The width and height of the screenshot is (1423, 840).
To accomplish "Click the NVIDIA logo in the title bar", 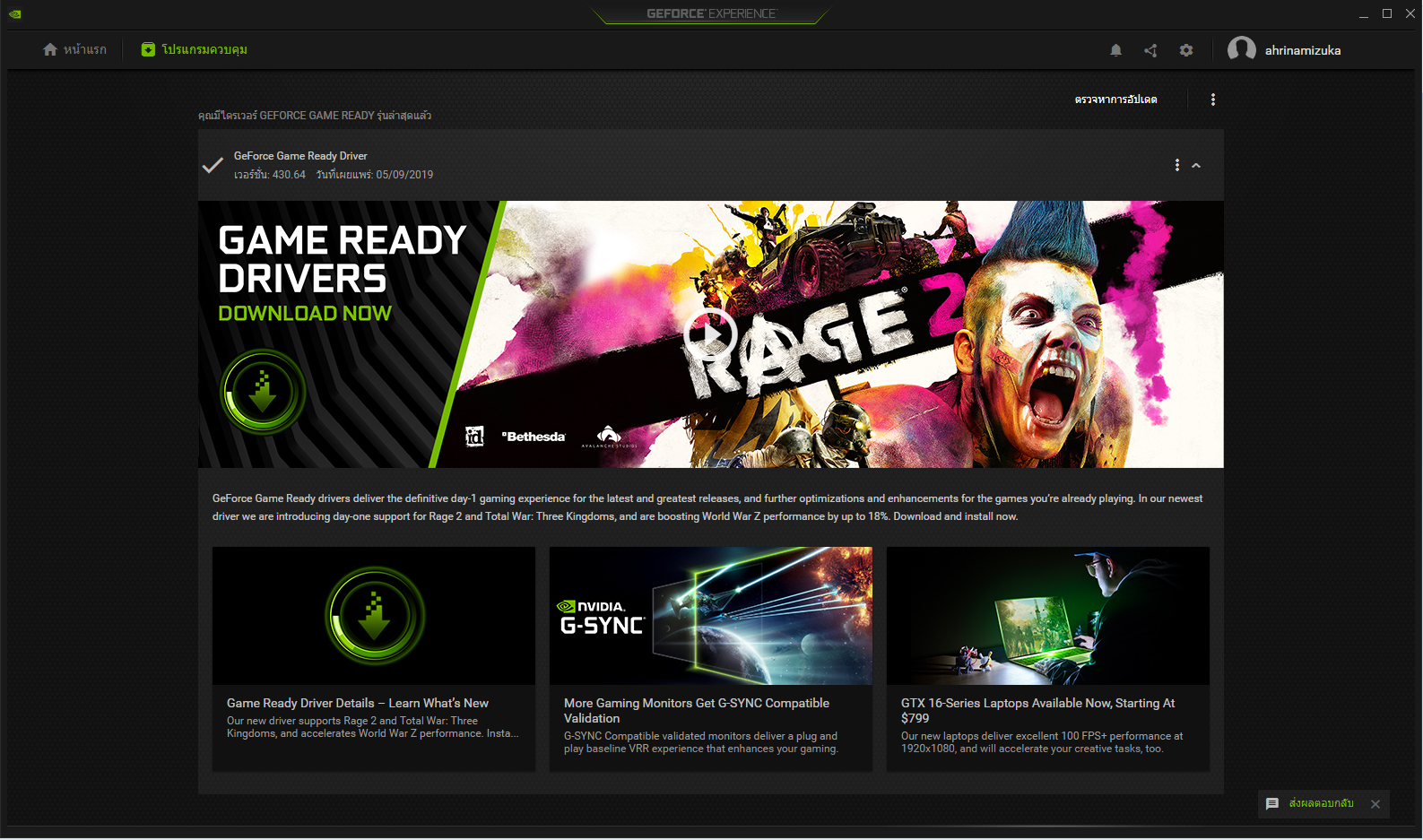I will [x=15, y=13].
